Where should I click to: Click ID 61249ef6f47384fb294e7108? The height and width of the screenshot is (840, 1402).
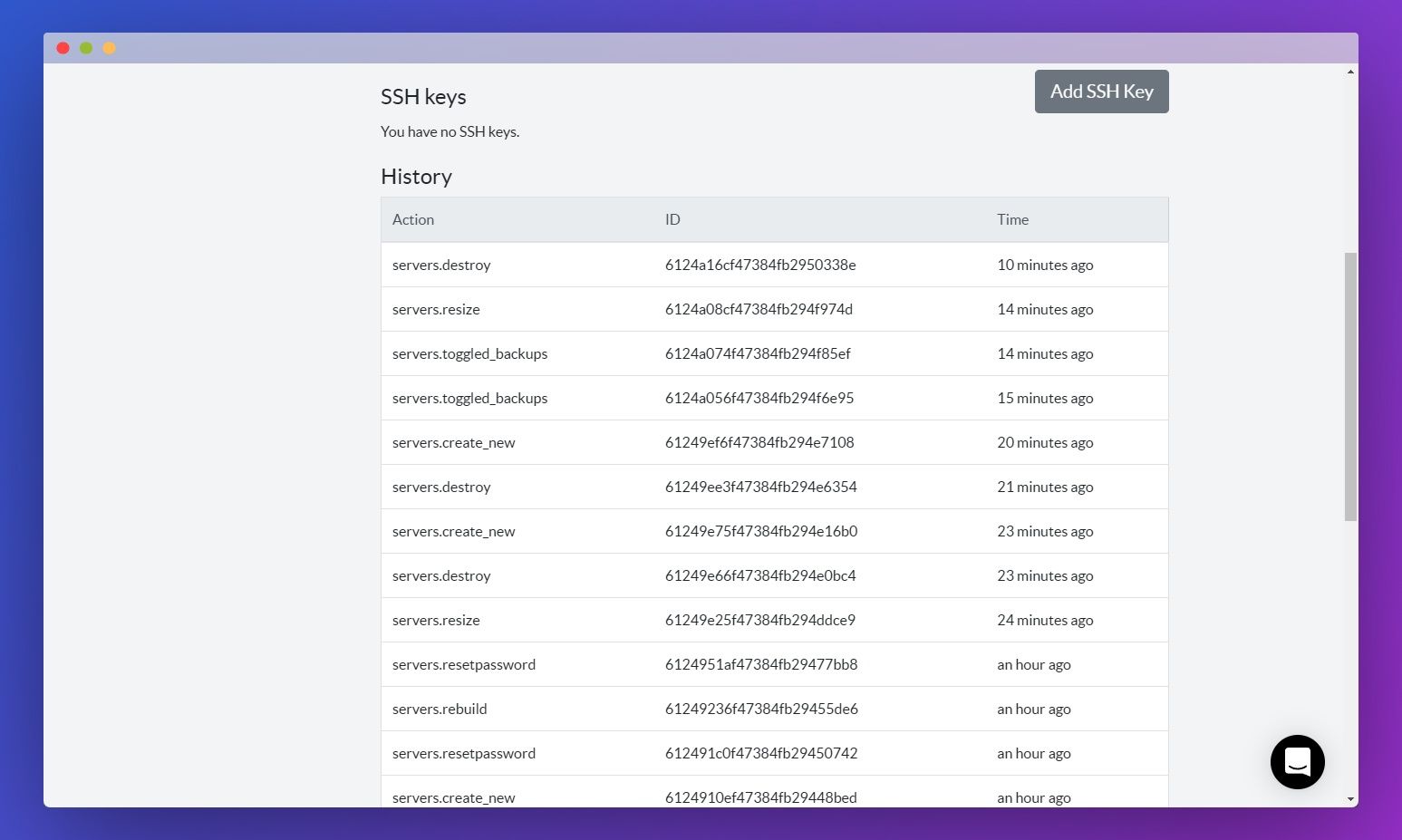759,442
